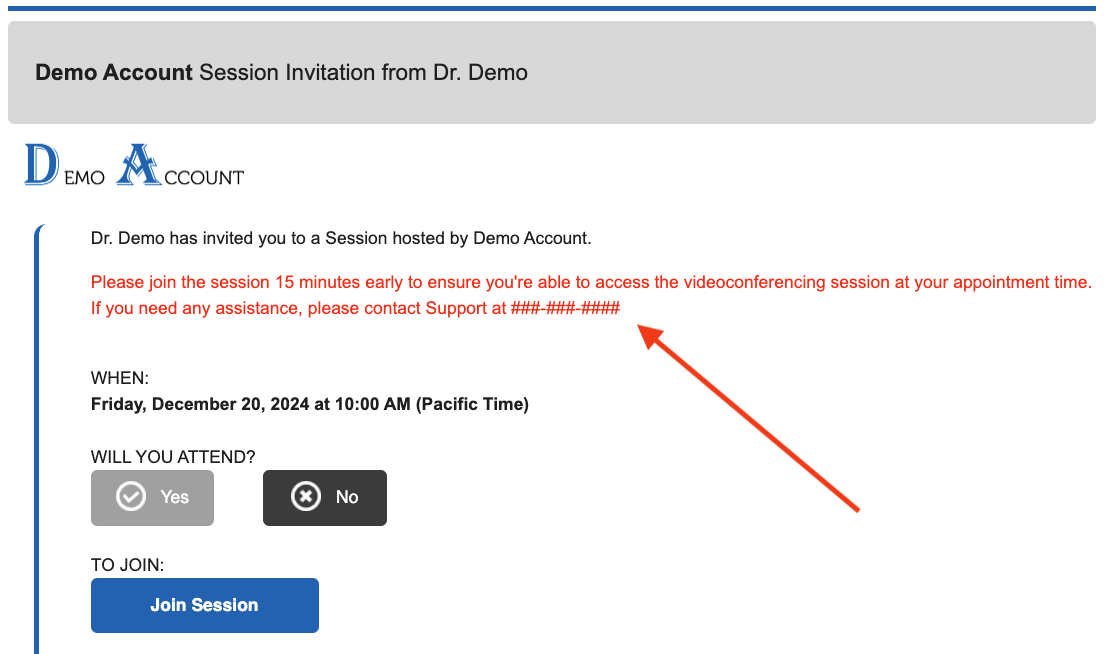Click the Dr. Demo has invited you sentence
Screen dimensions: 1104x654
pos(341,238)
